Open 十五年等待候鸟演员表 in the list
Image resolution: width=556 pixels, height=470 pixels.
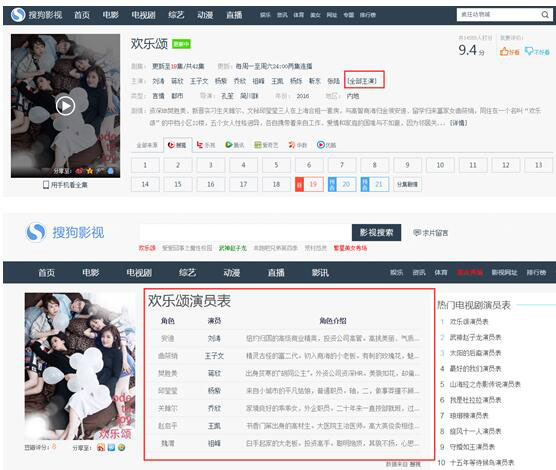coord(482,463)
